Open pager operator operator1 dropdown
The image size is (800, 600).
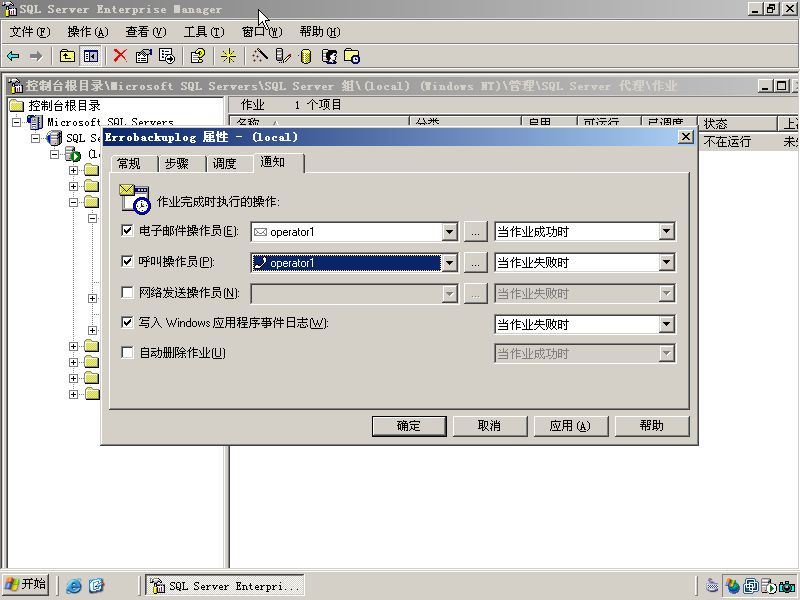(x=449, y=263)
